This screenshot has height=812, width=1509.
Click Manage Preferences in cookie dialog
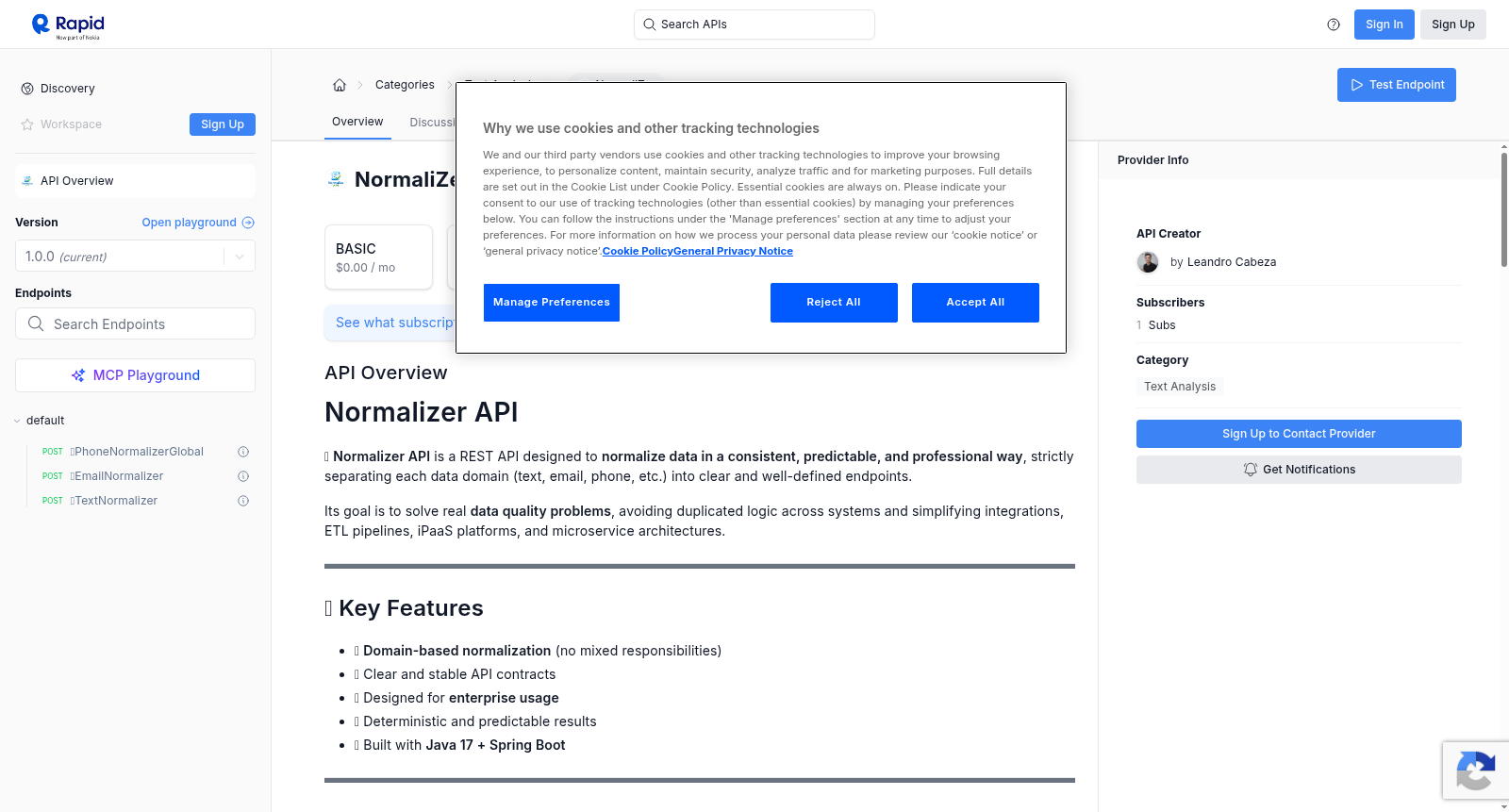552,303
